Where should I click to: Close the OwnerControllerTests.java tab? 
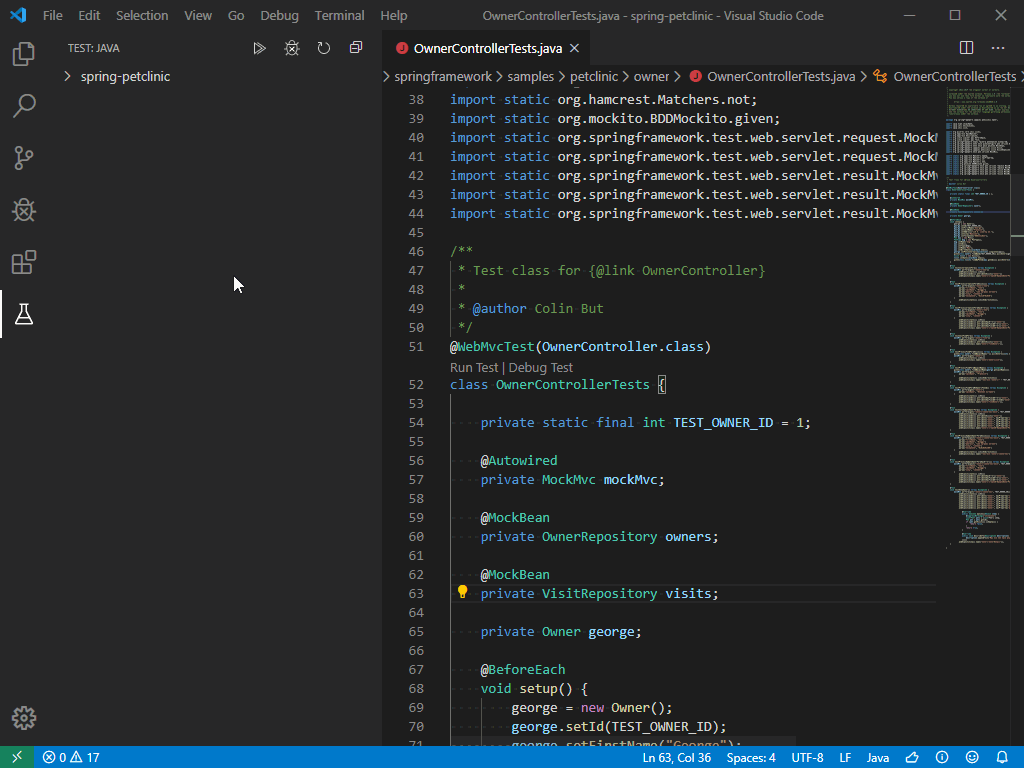[575, 48]
